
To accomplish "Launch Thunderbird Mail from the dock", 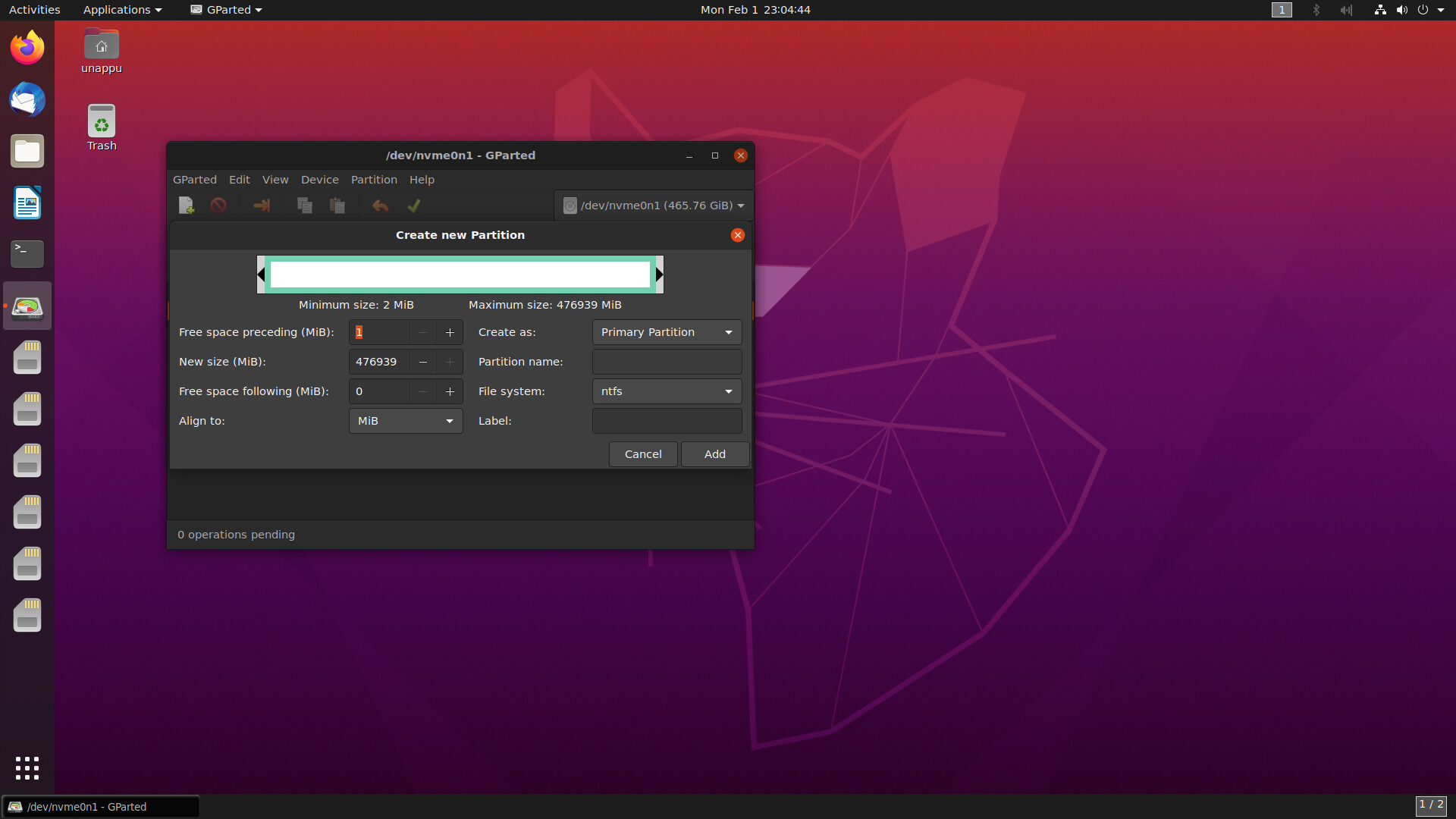I will point(27,99).
